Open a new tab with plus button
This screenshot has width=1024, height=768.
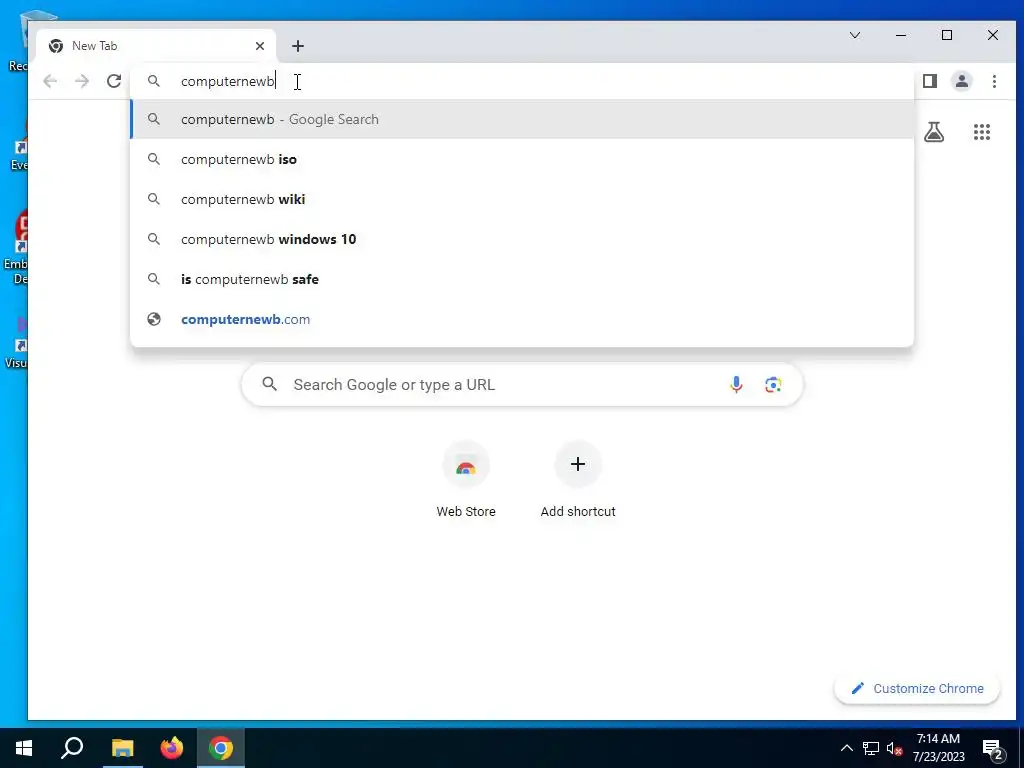pyautogui.click(x=298, y=46)
